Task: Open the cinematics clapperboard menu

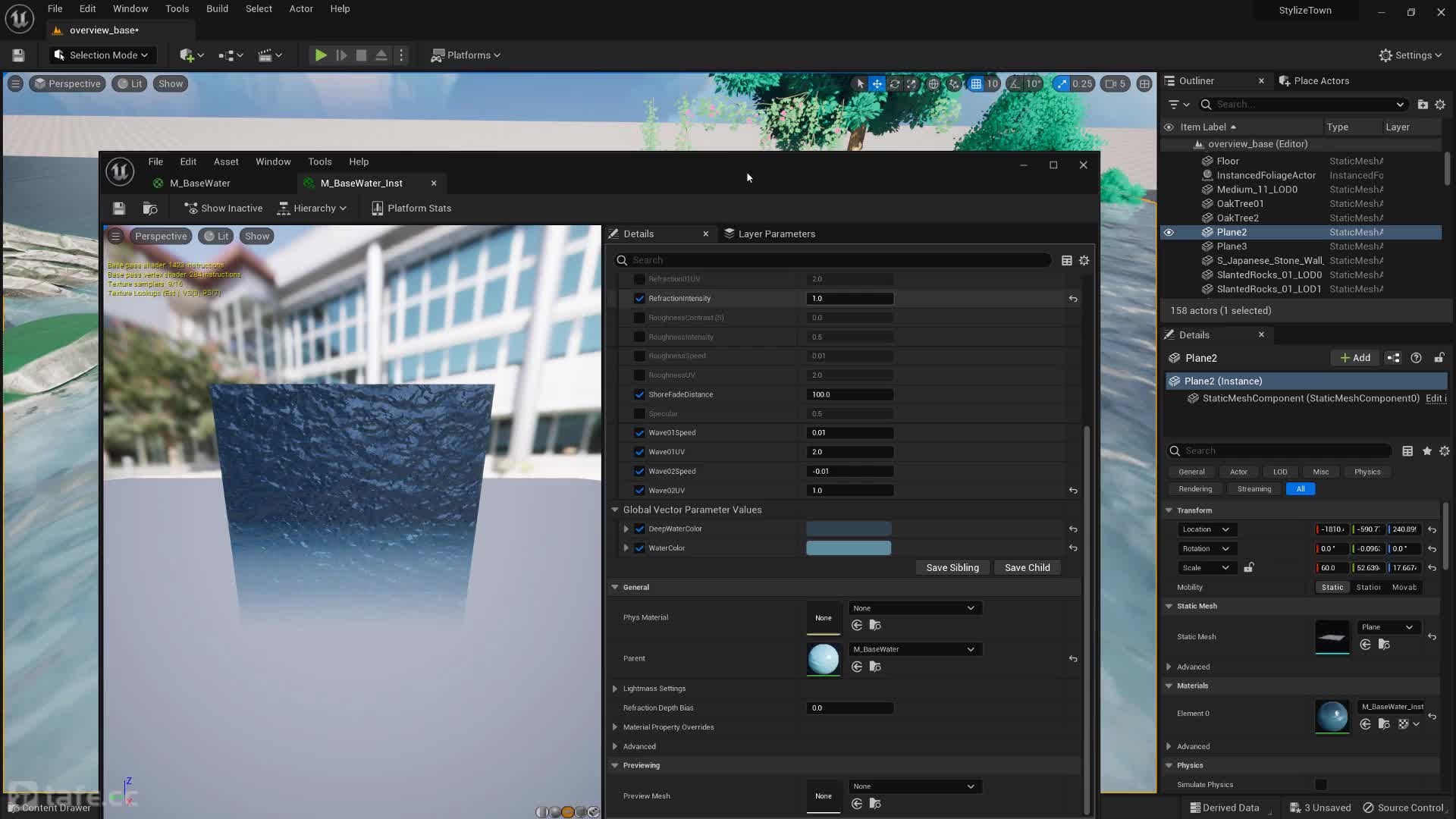Action: tap(270, 55)
